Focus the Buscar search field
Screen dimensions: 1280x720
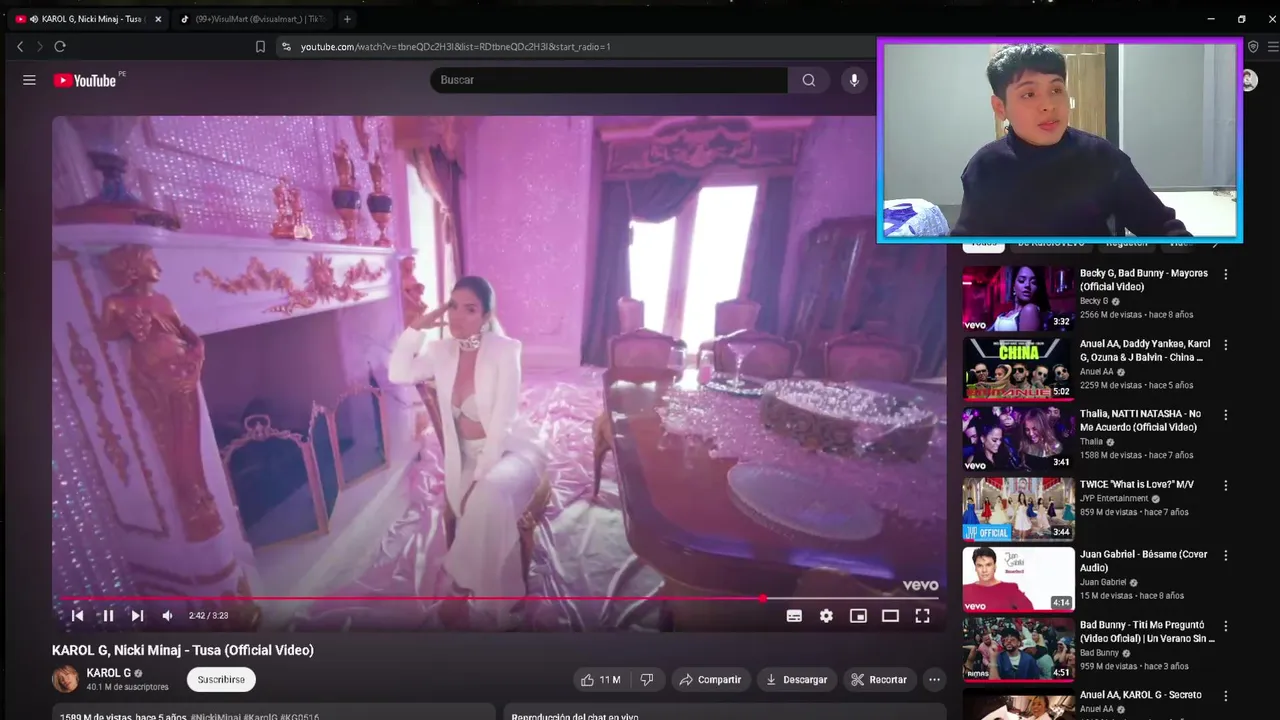[x=608, y=80]
